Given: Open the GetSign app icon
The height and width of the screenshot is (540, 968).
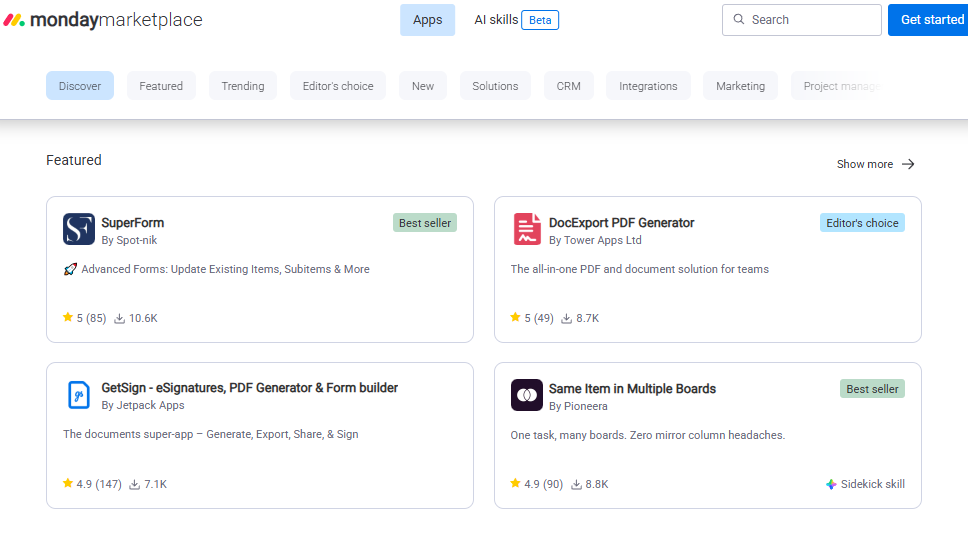Looking at the screenshot, I should pyautogui.click(x=78, y=395).
